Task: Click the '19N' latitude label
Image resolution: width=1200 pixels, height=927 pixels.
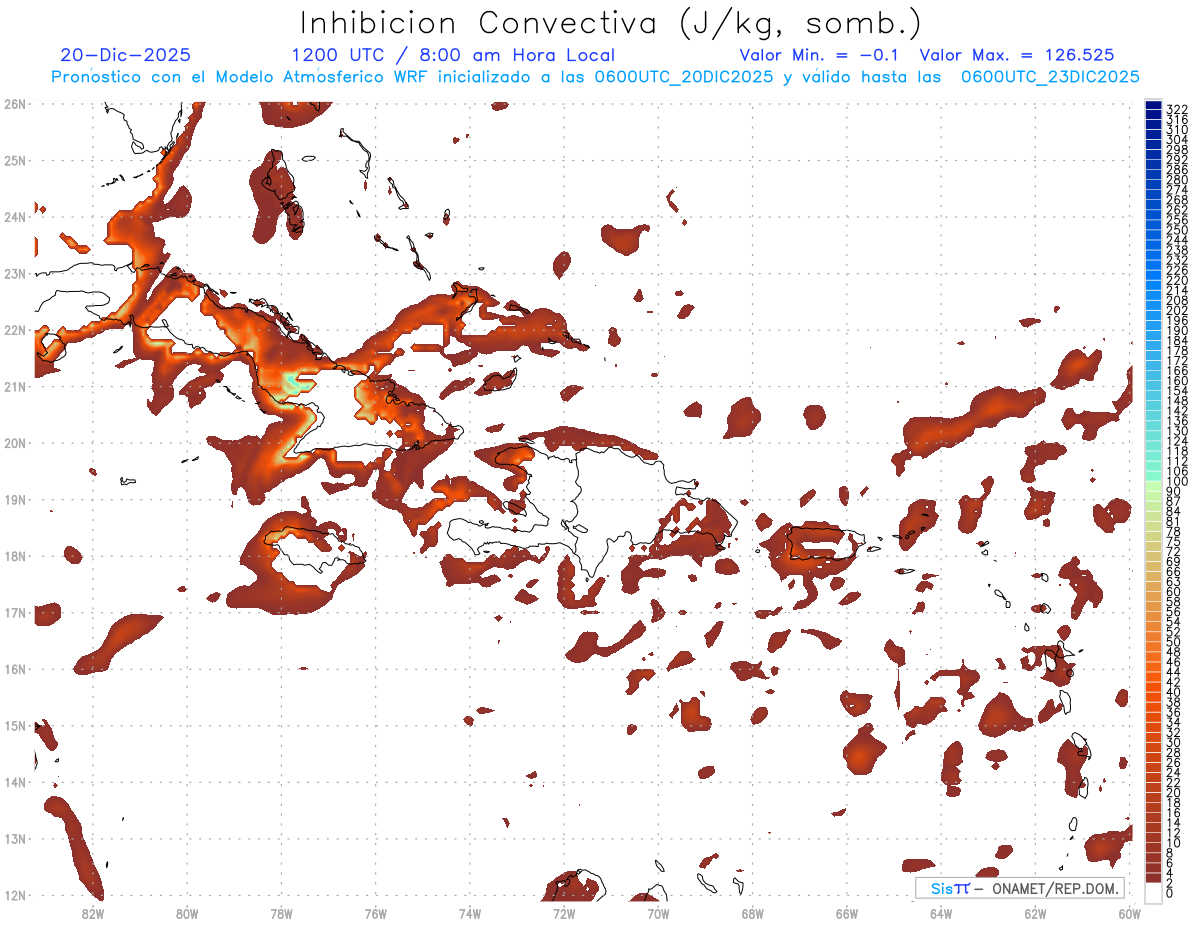Action: (14, 499)
